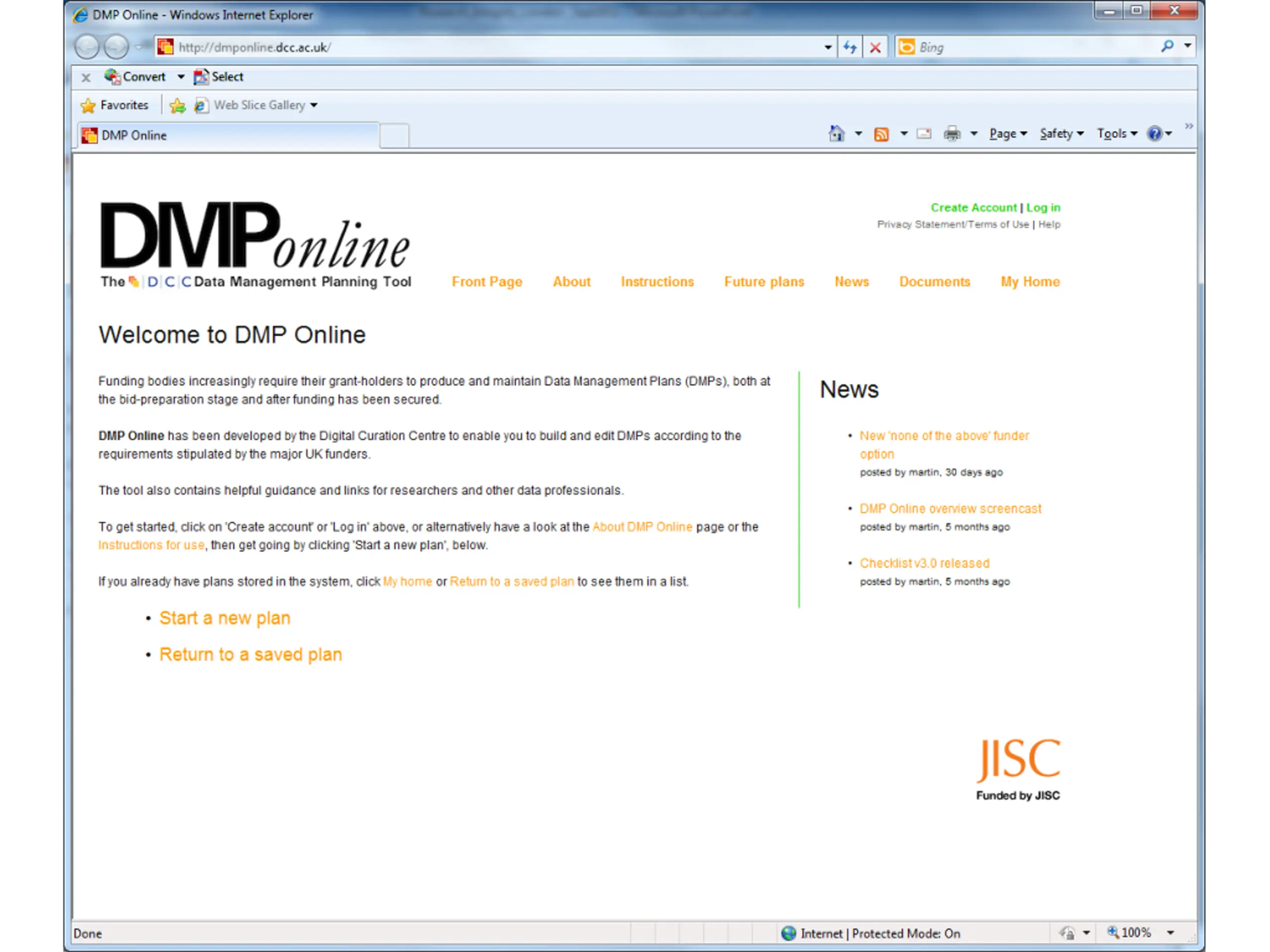
Task: Click the zoom magnifier icon in status bar
Action: 1113,933
